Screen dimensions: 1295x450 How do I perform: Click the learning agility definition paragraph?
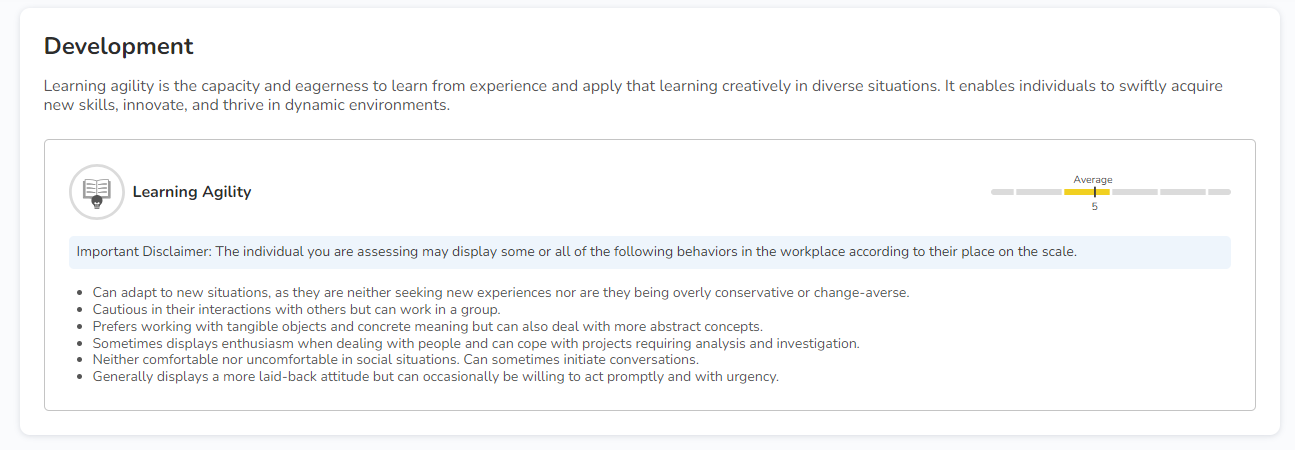click(x=633, y=96)
